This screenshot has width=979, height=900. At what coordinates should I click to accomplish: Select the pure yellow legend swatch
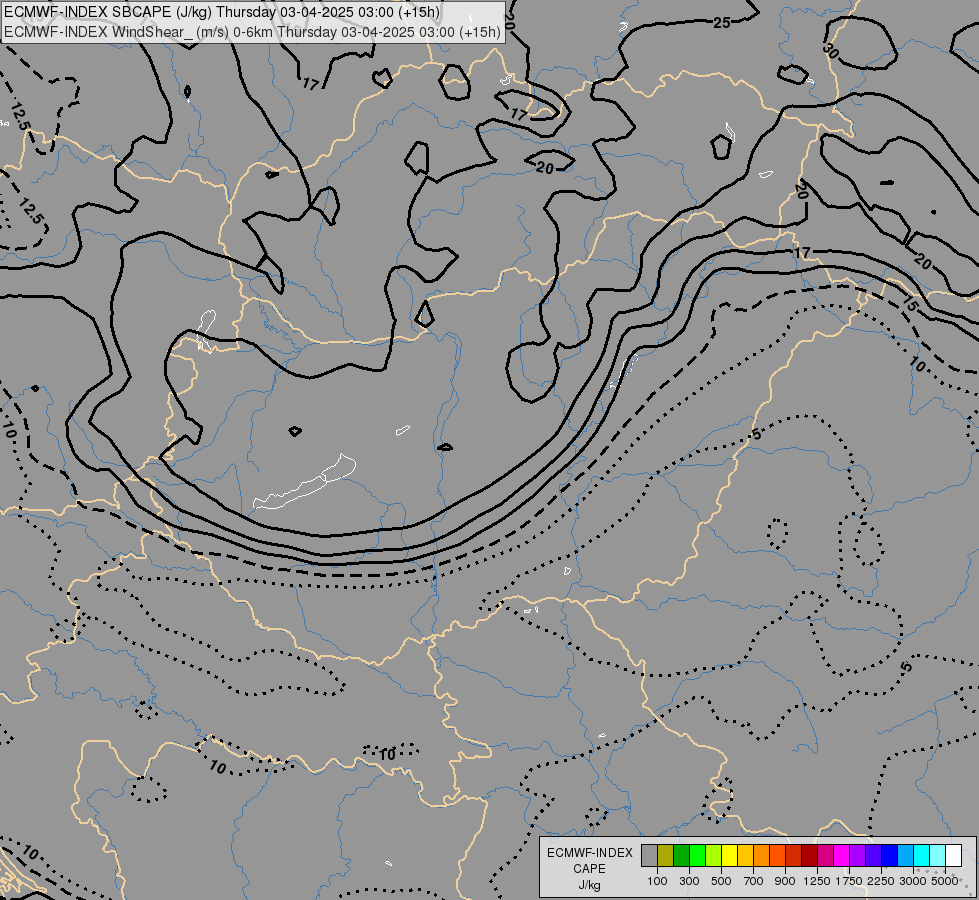click(729, 856)
